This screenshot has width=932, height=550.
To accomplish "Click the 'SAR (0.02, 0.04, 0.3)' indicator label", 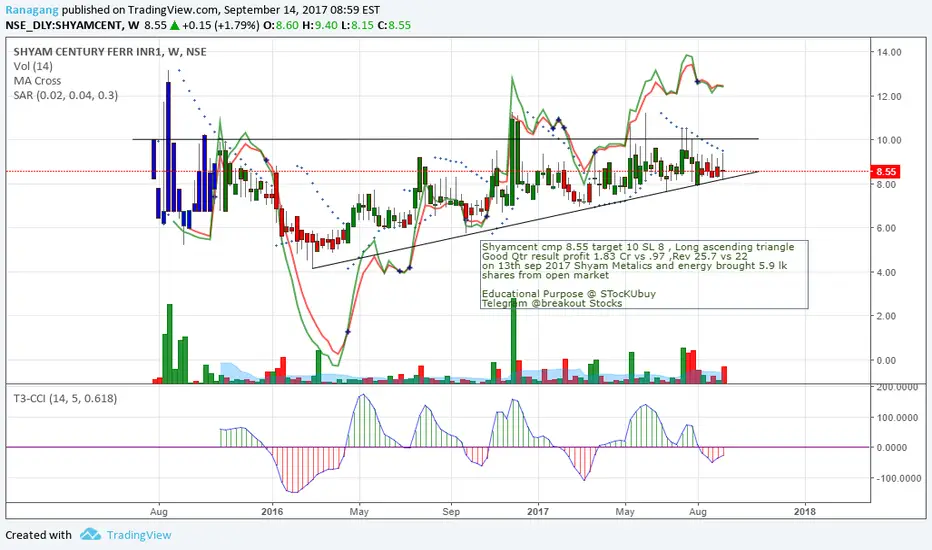I will point(65,95).
